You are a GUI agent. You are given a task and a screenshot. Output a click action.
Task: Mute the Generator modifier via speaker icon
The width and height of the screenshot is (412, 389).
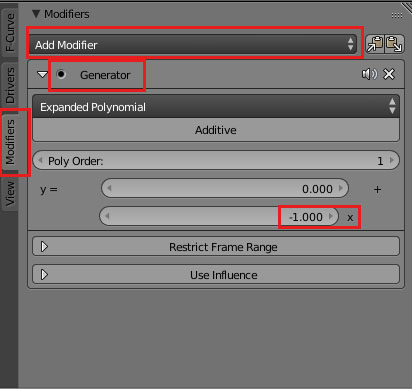369,74
